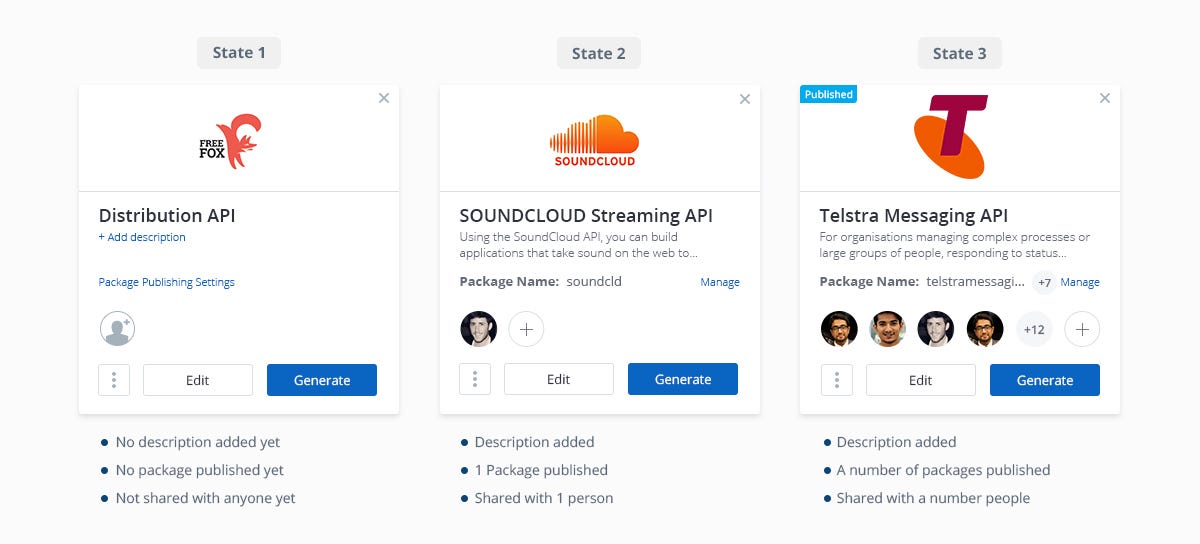Click the State 2 label

click(x=599, y=53)
